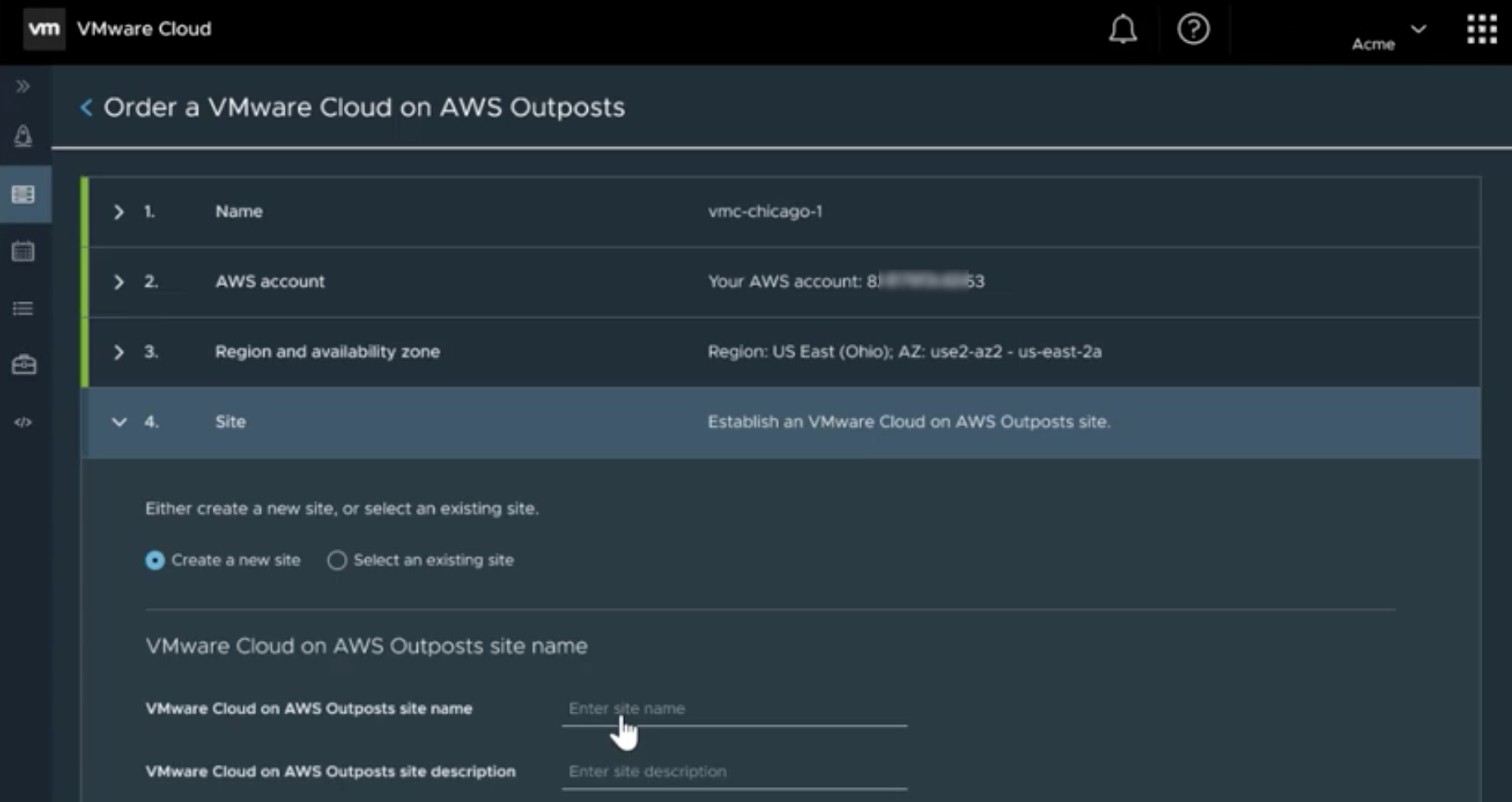Open the briefcase tools sidebar icon

(x=24, y=364)
